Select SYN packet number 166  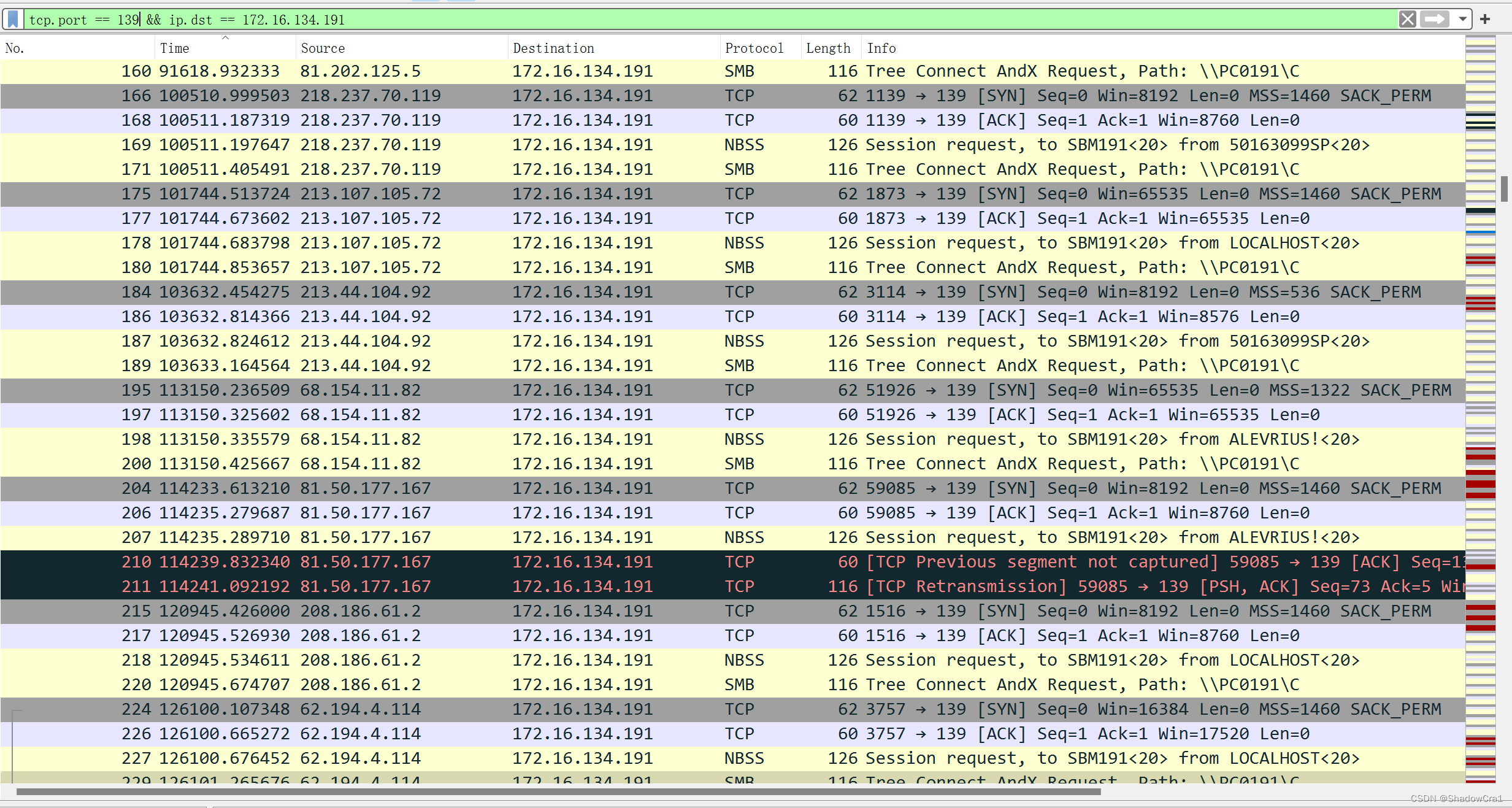tap(732, 96)
